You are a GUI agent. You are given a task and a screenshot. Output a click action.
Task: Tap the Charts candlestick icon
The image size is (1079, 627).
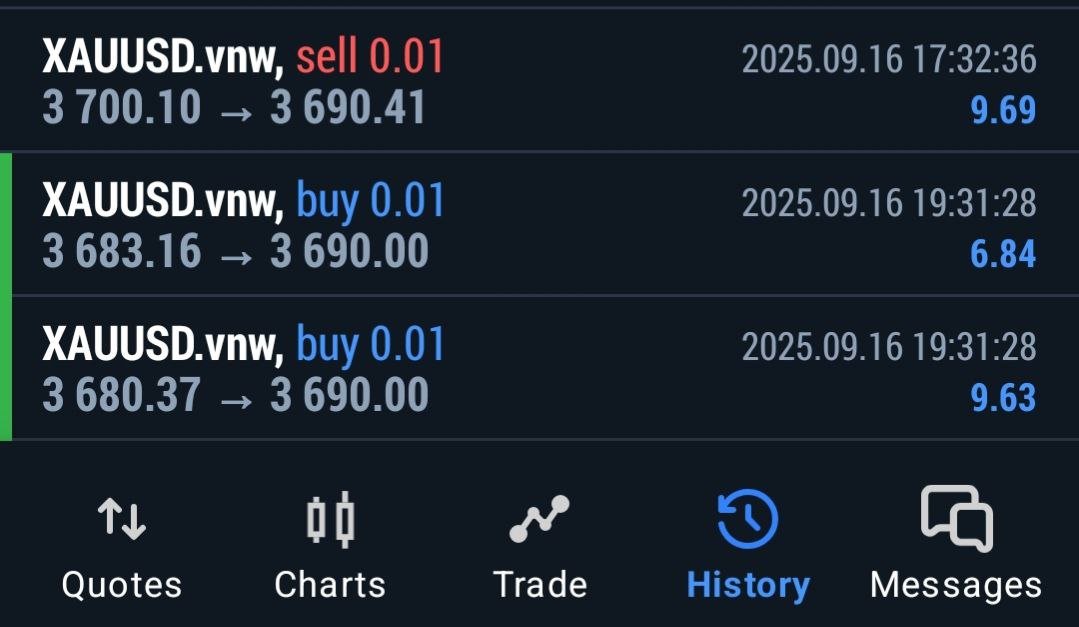point(330,519)
